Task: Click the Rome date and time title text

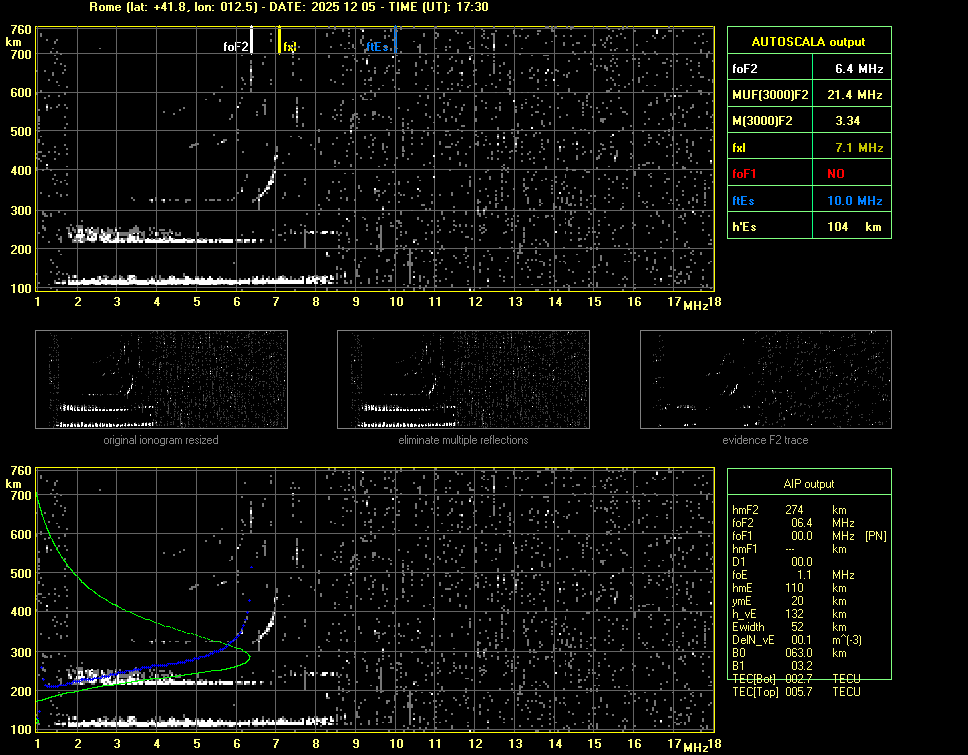Action: pyautogui.click(x=289, y=7)
